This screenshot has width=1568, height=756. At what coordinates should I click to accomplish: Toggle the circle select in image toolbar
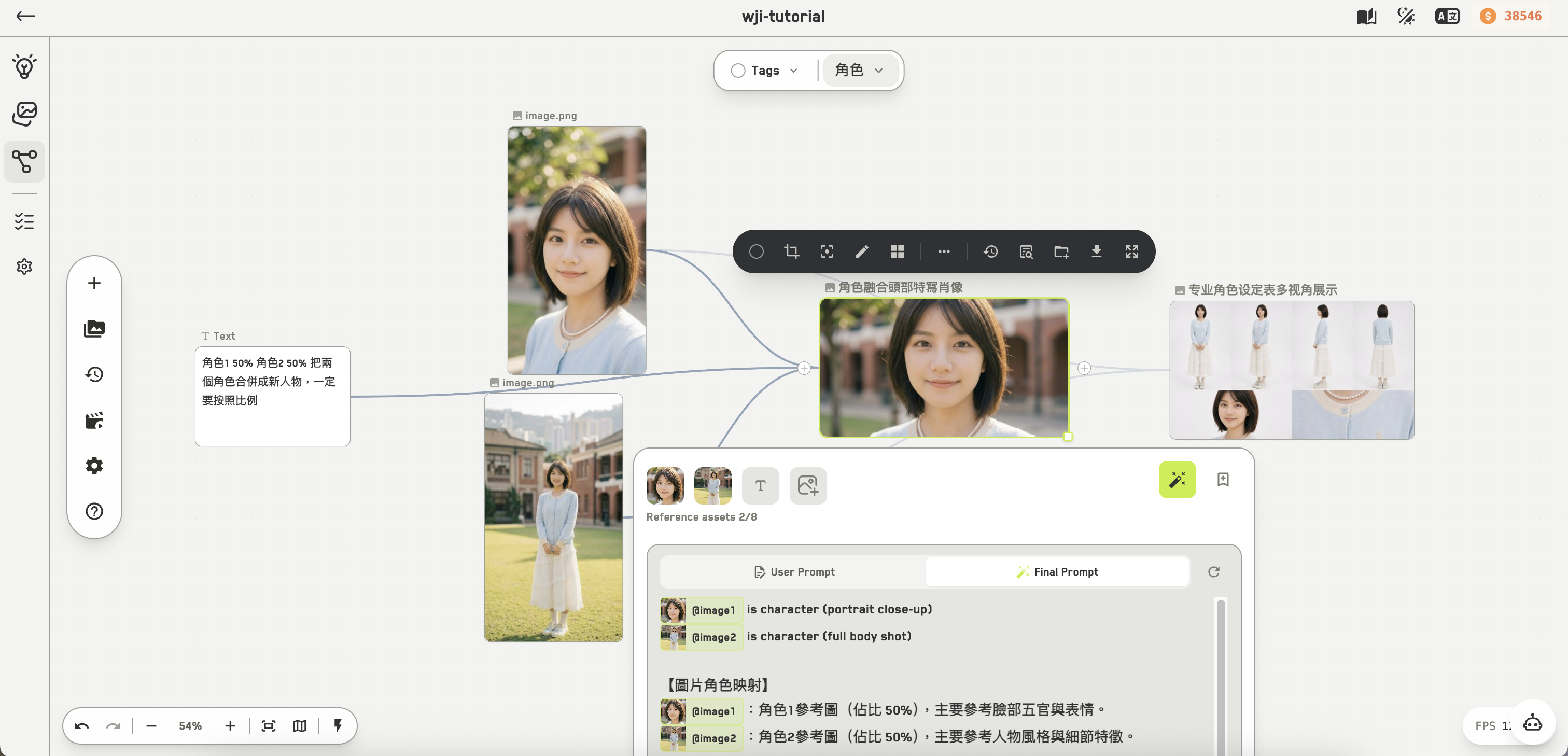click(757, 251)
